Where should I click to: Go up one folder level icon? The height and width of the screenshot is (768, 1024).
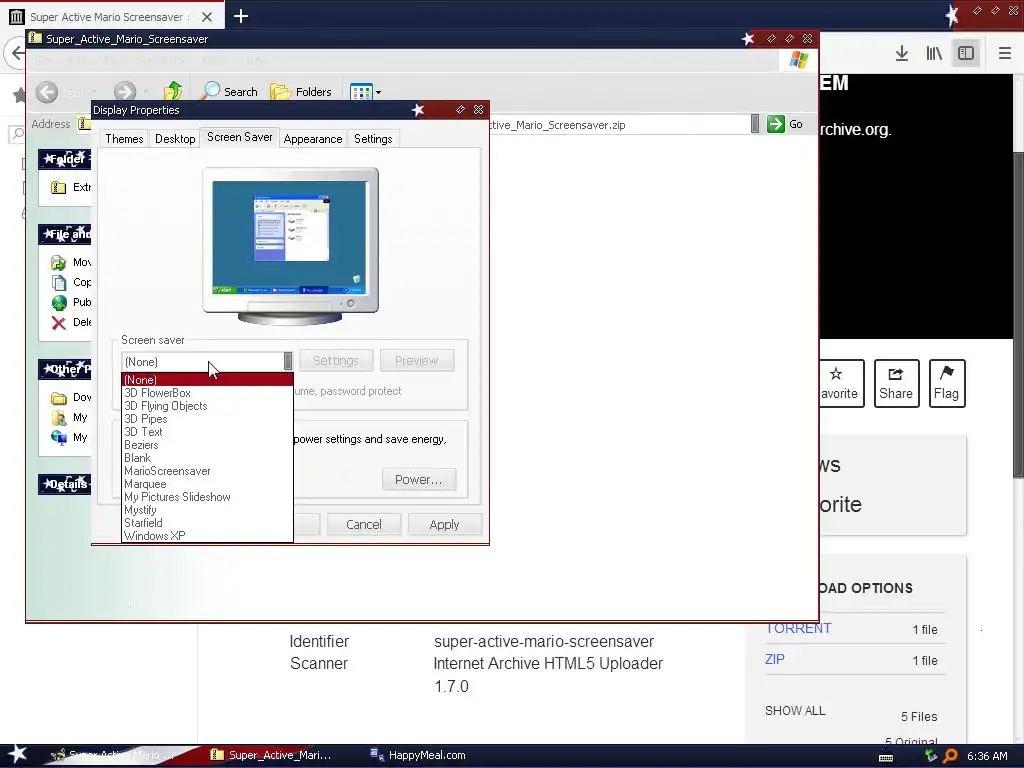(x=173, y=91)
